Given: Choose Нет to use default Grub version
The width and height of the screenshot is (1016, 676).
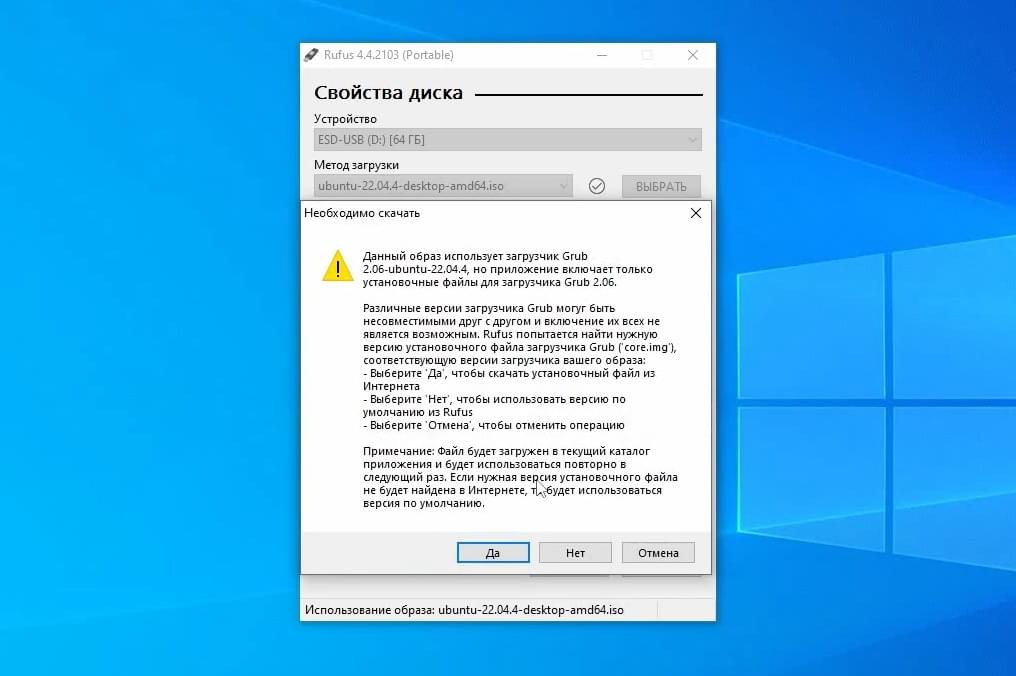Looking at the screenshot, I should (x=575, y=553).
